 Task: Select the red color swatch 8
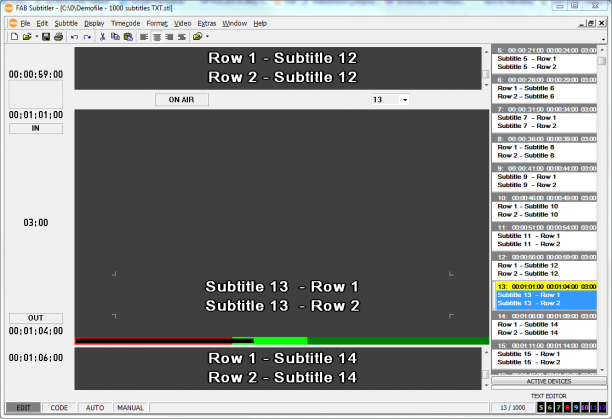[567, 408]
